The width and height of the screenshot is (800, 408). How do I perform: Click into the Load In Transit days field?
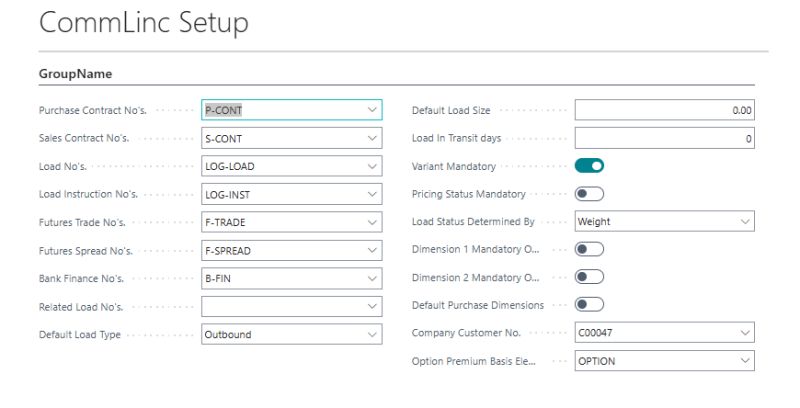[664, 138]
